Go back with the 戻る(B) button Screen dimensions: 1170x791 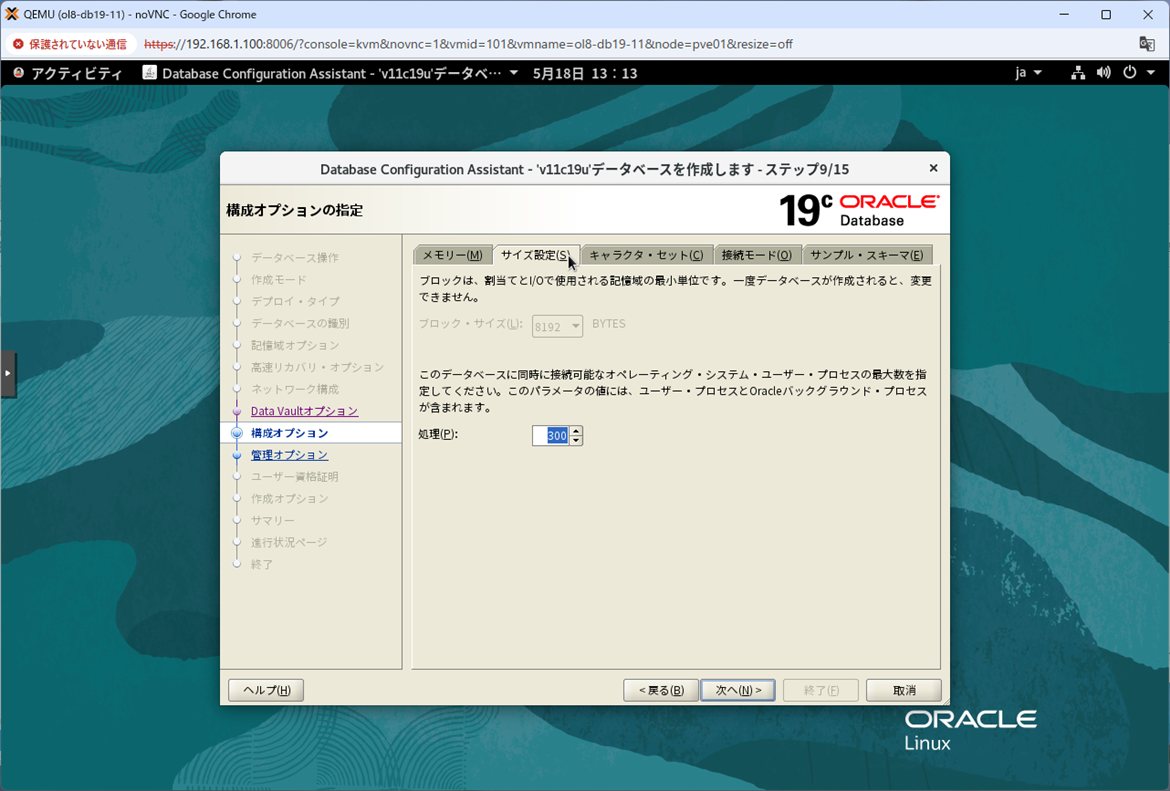(660, 690)
